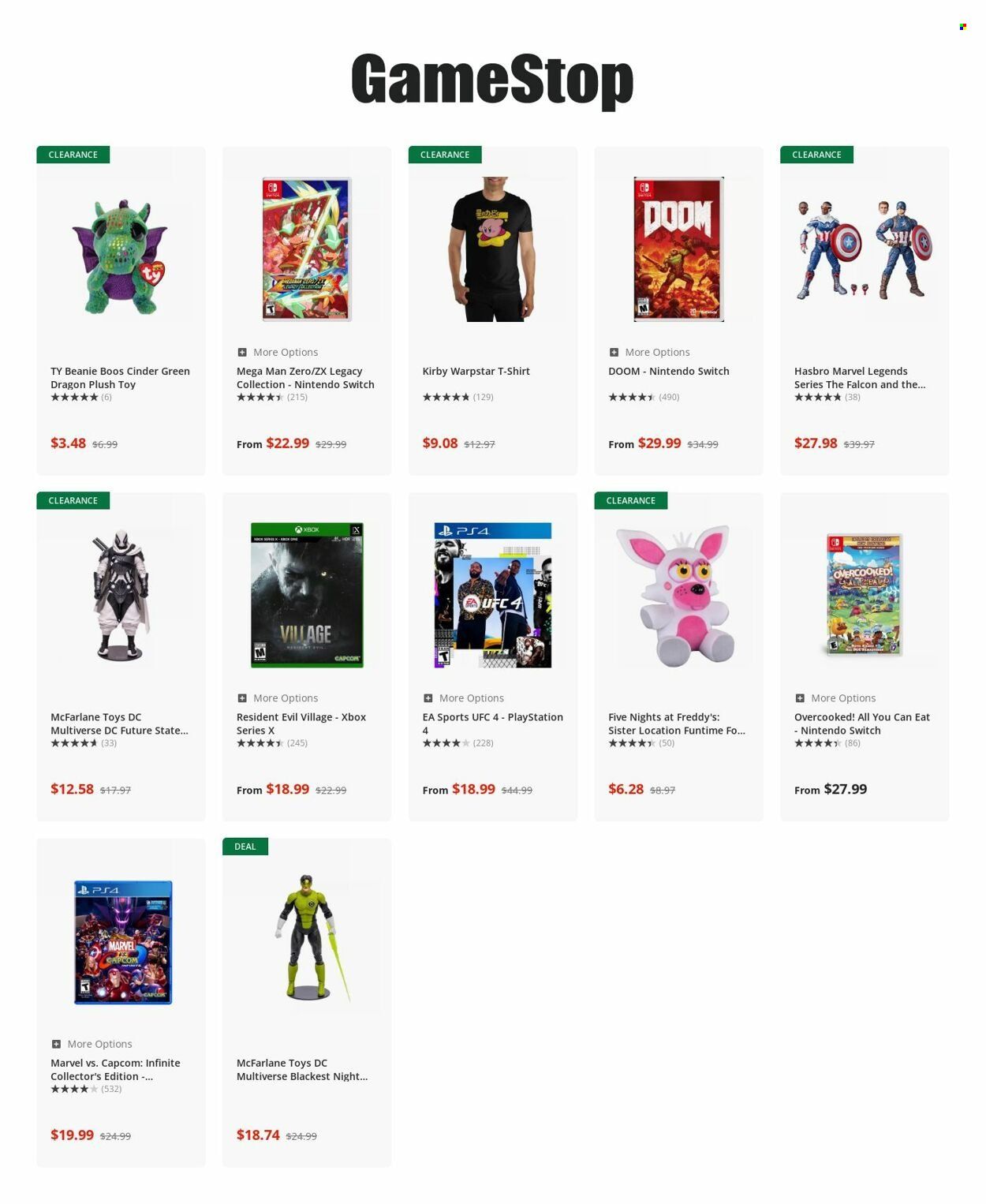Click plus icon for EA Sports UFC 4 options
This screenshot has width=986, height=1204.
point(428,698)
